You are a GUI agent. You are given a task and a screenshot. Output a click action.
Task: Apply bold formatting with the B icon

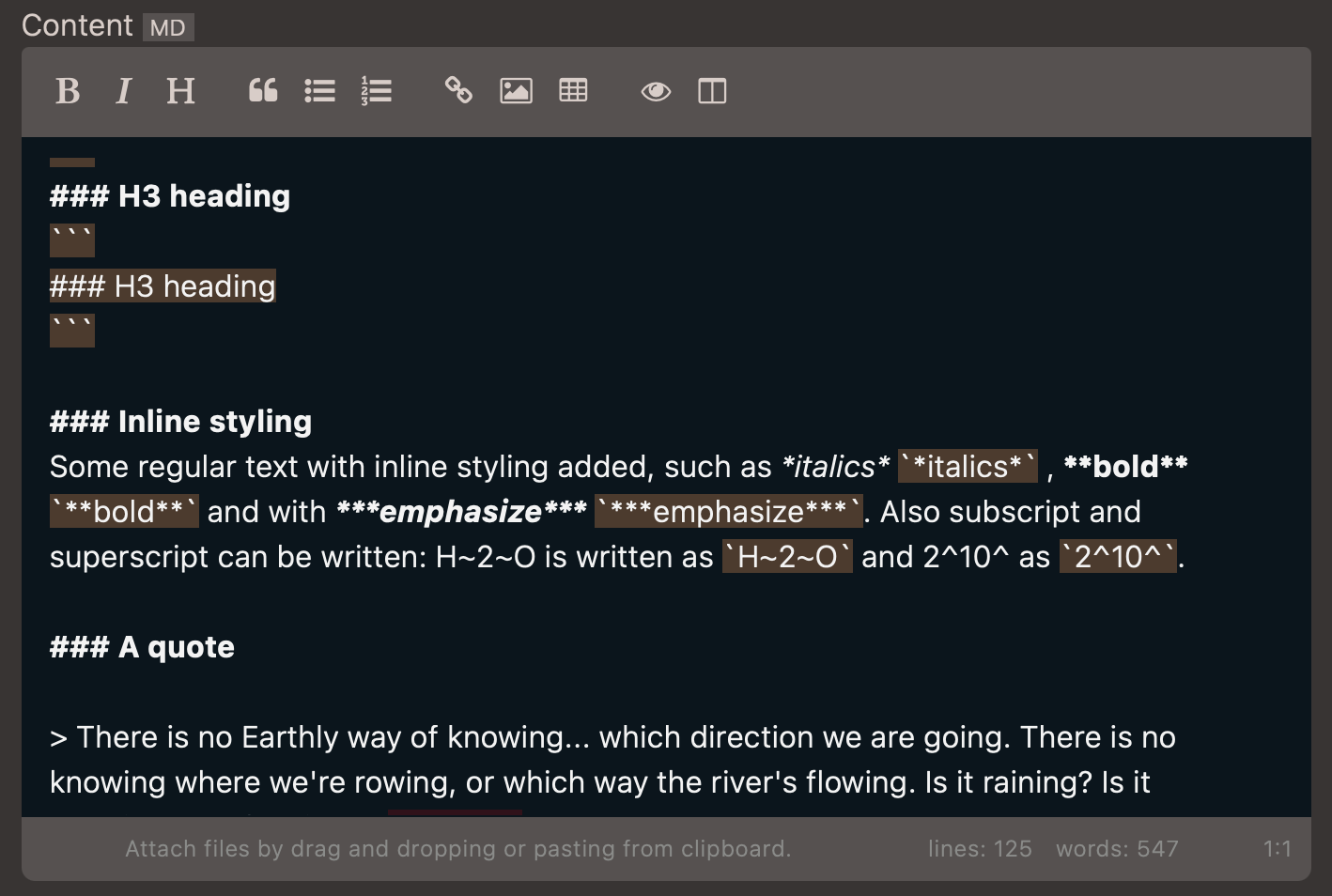point(67,91)
